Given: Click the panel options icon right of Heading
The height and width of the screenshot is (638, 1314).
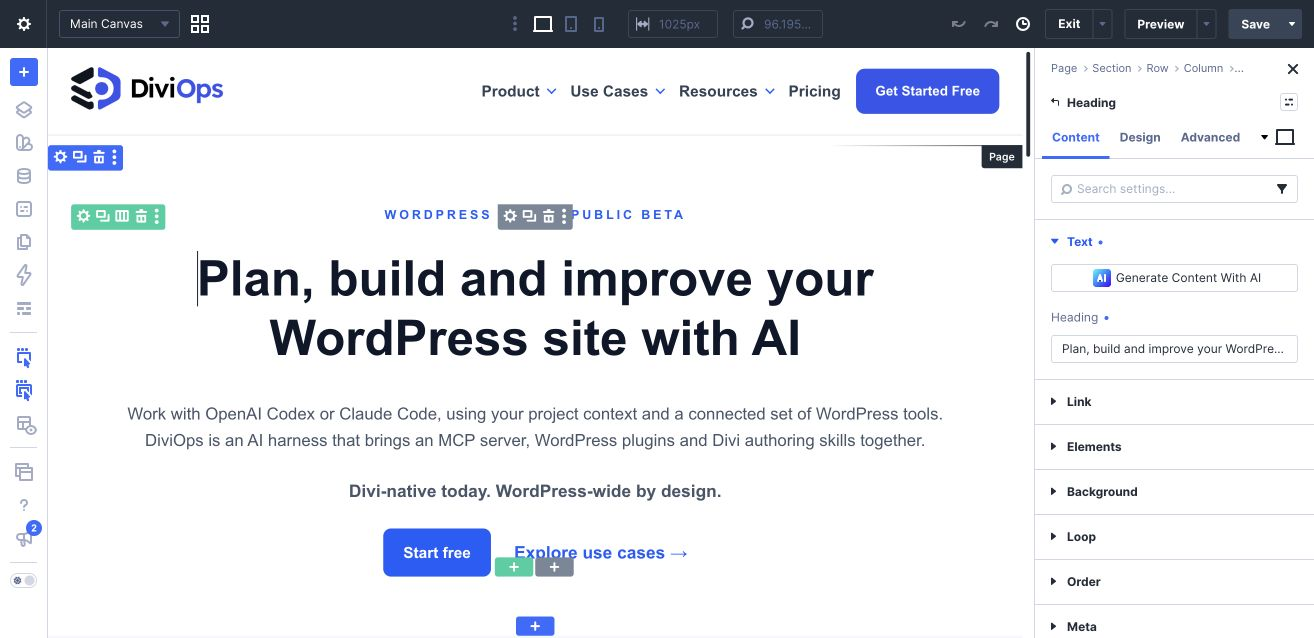Looking at the screenshot, I should (x=1288, y=102).
